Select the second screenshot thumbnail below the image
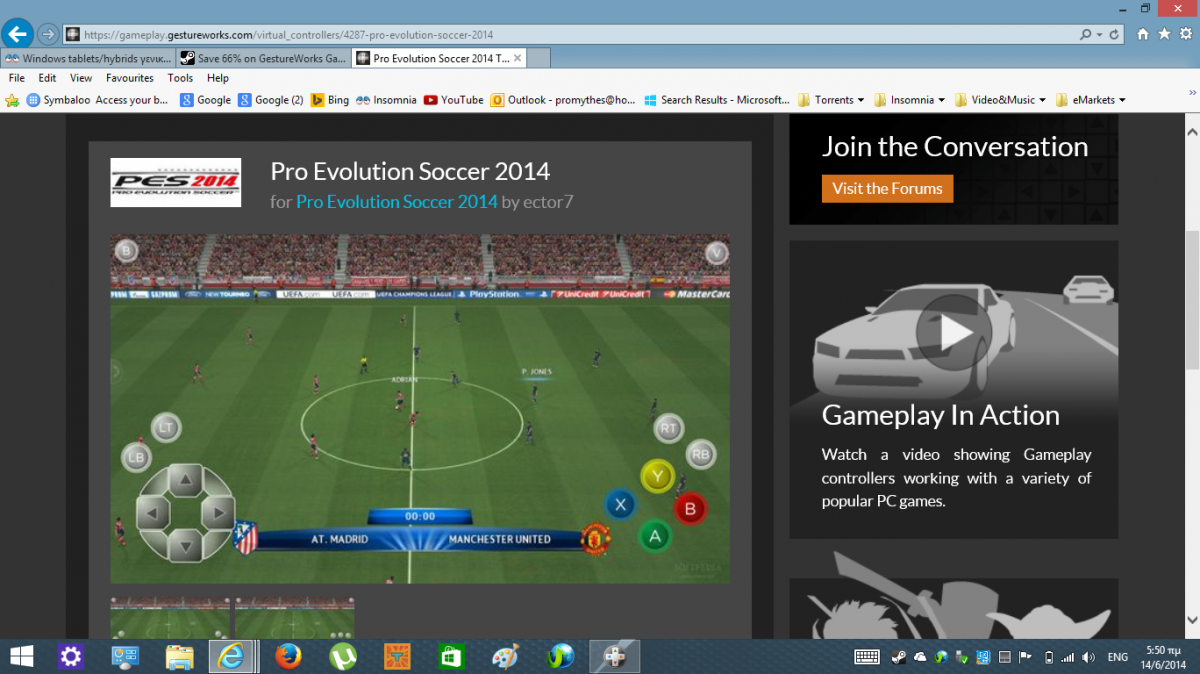 (x=294, y=618)
